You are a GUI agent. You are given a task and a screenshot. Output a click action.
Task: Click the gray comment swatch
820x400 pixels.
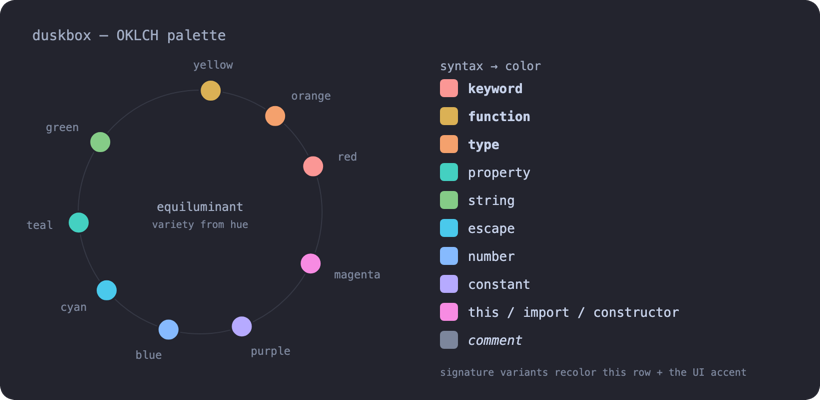tap(449, 340)
